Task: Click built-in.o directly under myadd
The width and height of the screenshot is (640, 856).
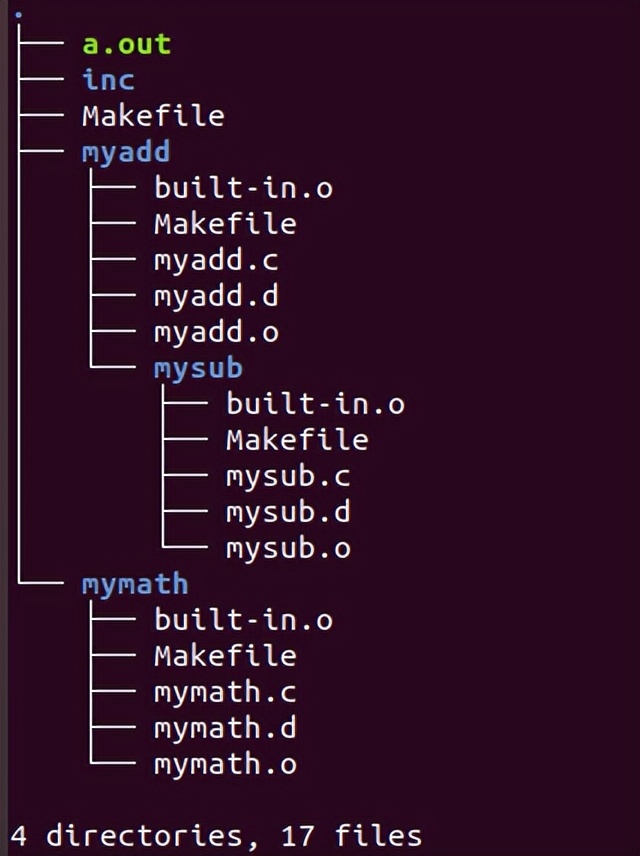Action: click(243, 188)
